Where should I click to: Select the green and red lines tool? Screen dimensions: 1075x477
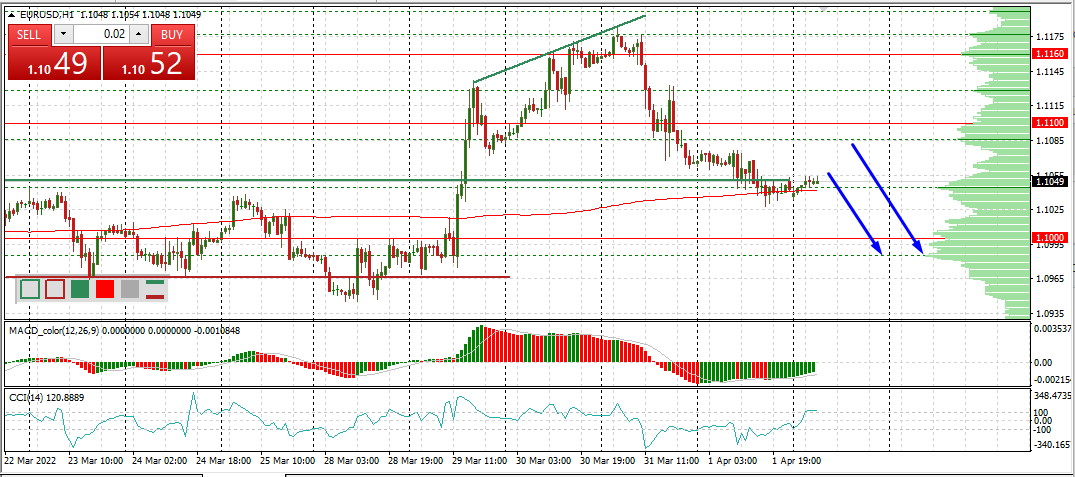click(x=156, y=289)
